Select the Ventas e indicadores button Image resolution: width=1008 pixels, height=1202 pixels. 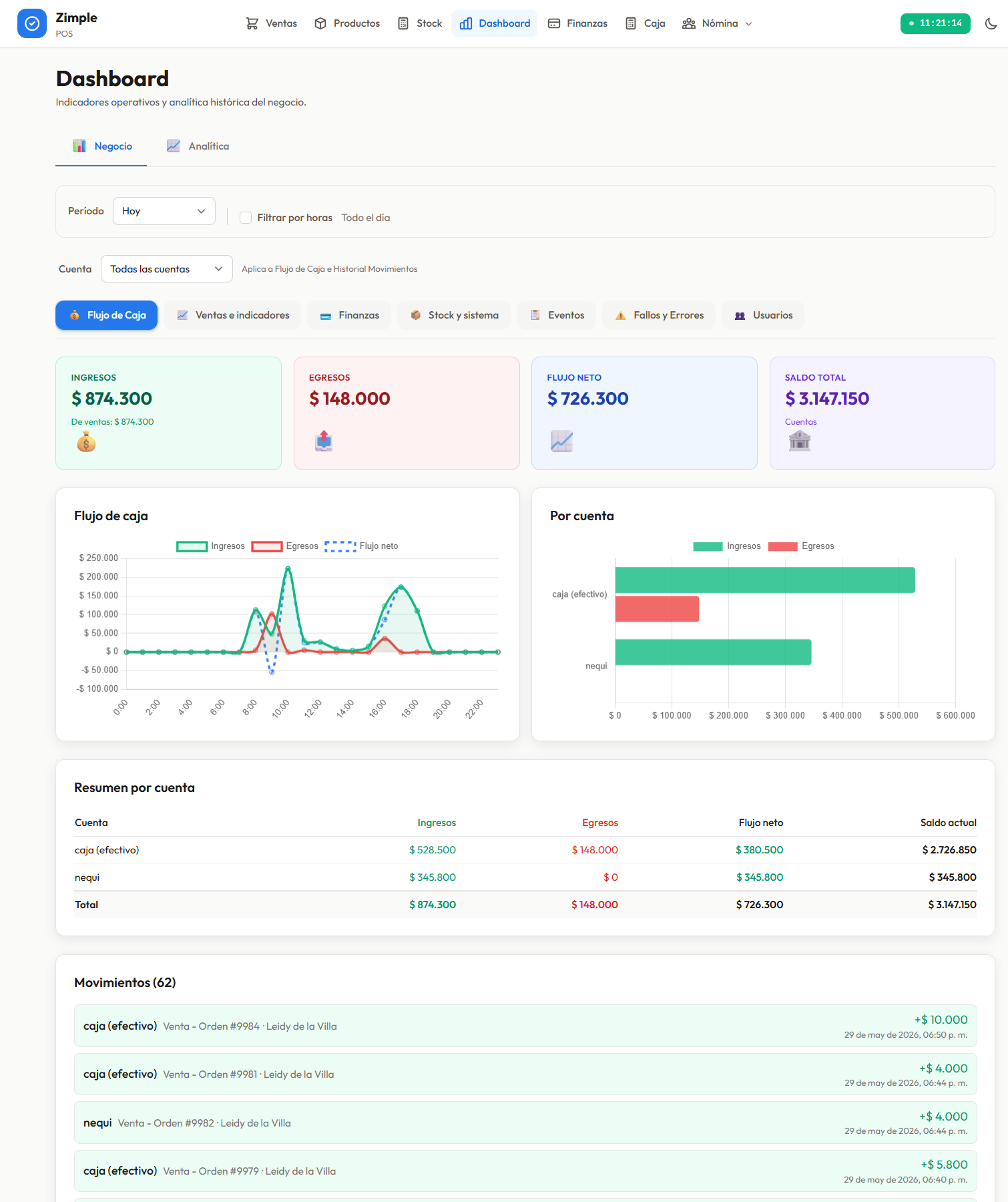232,315
